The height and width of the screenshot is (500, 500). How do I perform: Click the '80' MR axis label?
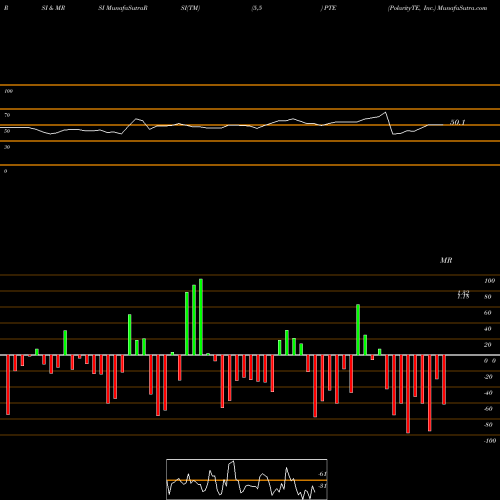tap(488, 297)
